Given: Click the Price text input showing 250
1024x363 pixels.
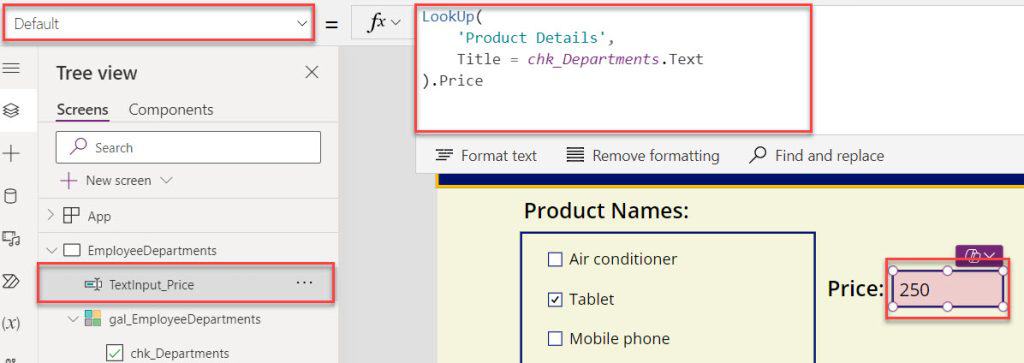Looking at the screenshot, I should [948, 289].
